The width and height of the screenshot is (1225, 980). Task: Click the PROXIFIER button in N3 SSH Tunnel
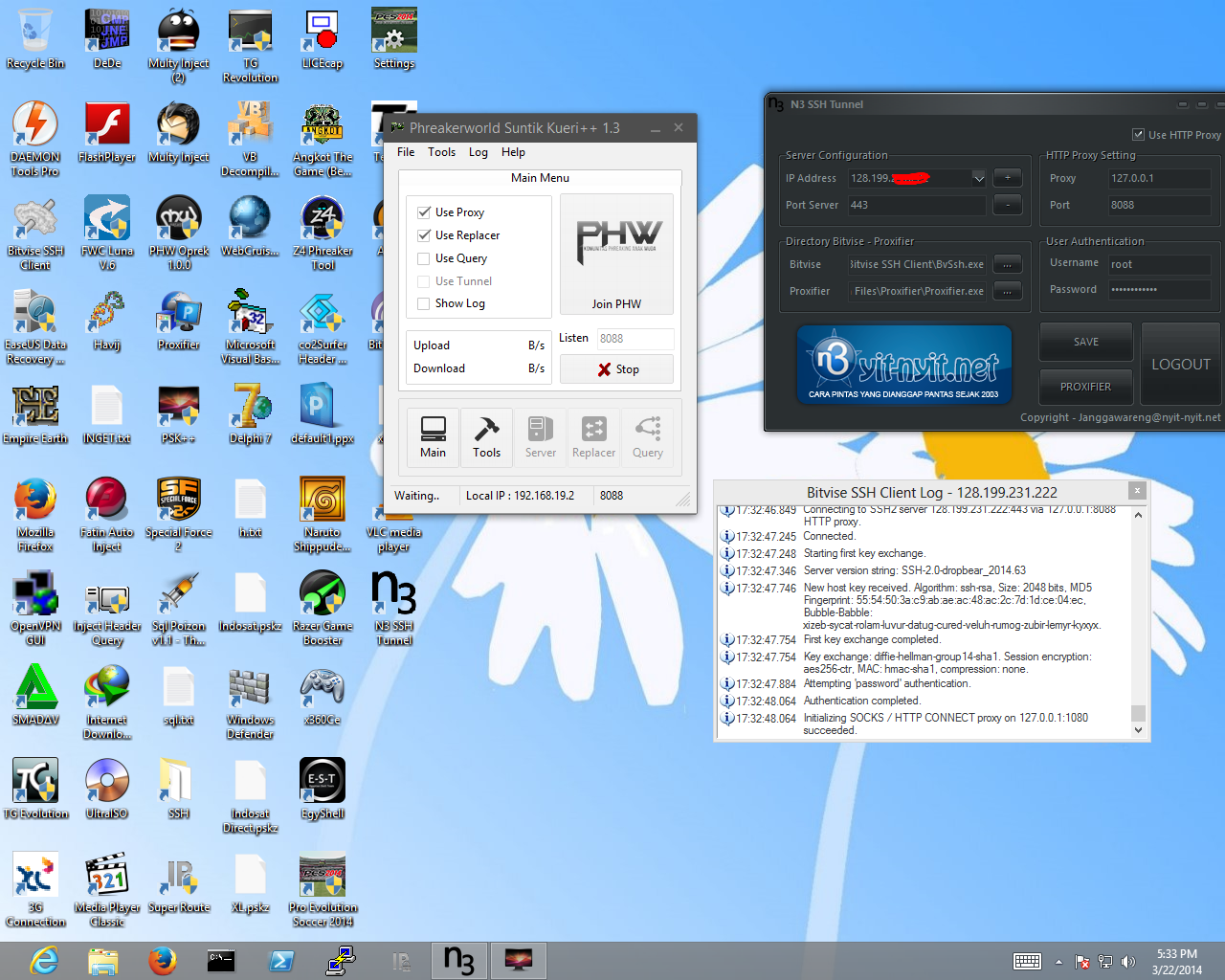(1086, 387)
